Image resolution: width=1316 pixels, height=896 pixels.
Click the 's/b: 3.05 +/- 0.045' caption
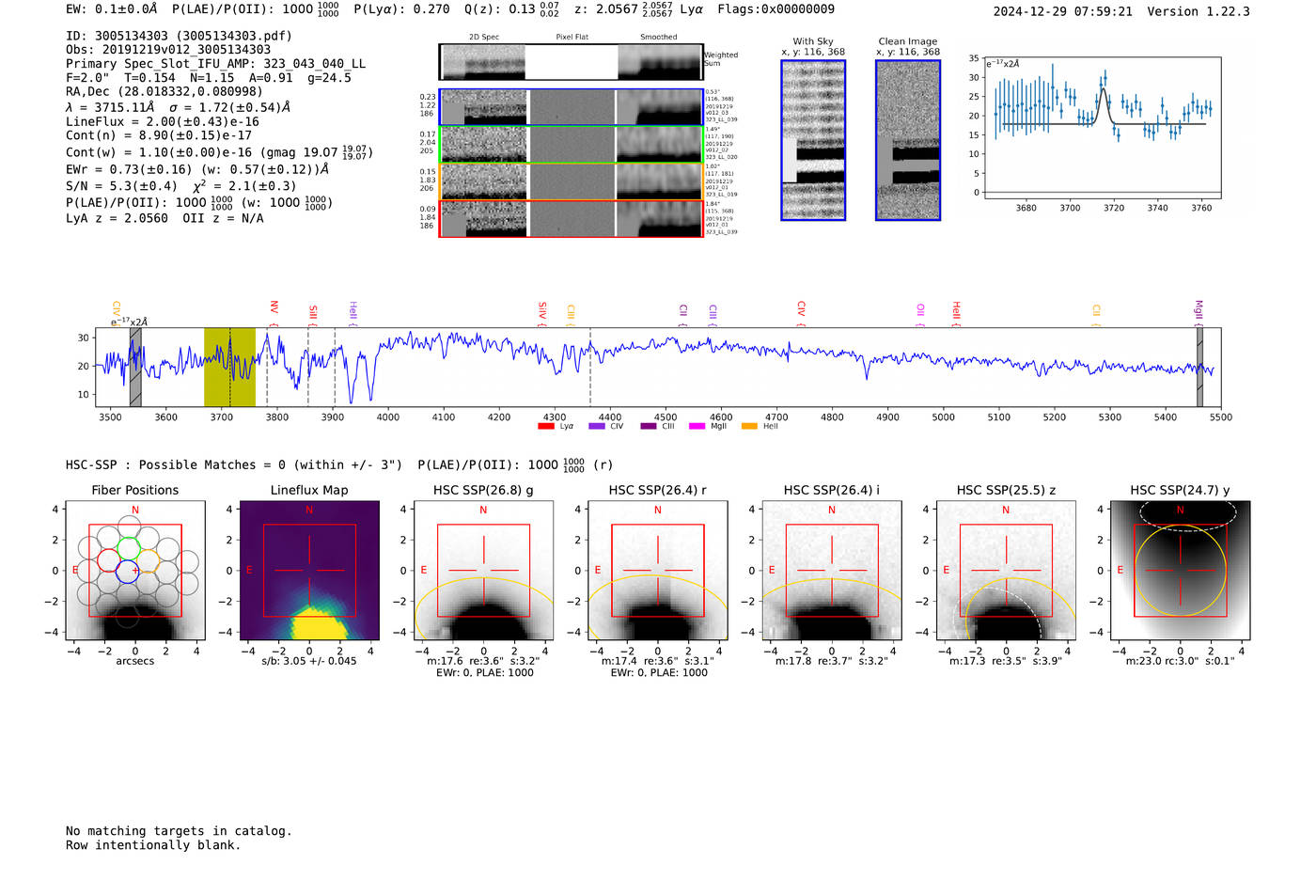pyautogui.click(x=309, y=661)
